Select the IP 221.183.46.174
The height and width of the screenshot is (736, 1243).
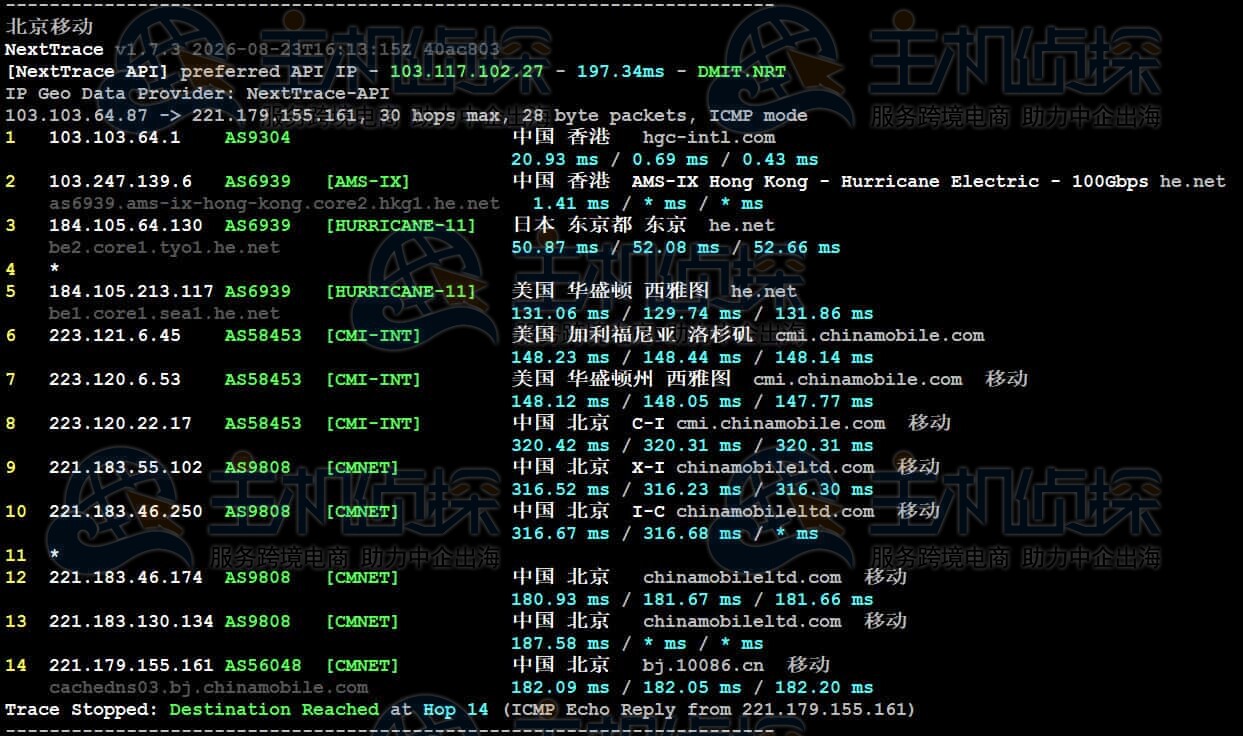[126, 577]
